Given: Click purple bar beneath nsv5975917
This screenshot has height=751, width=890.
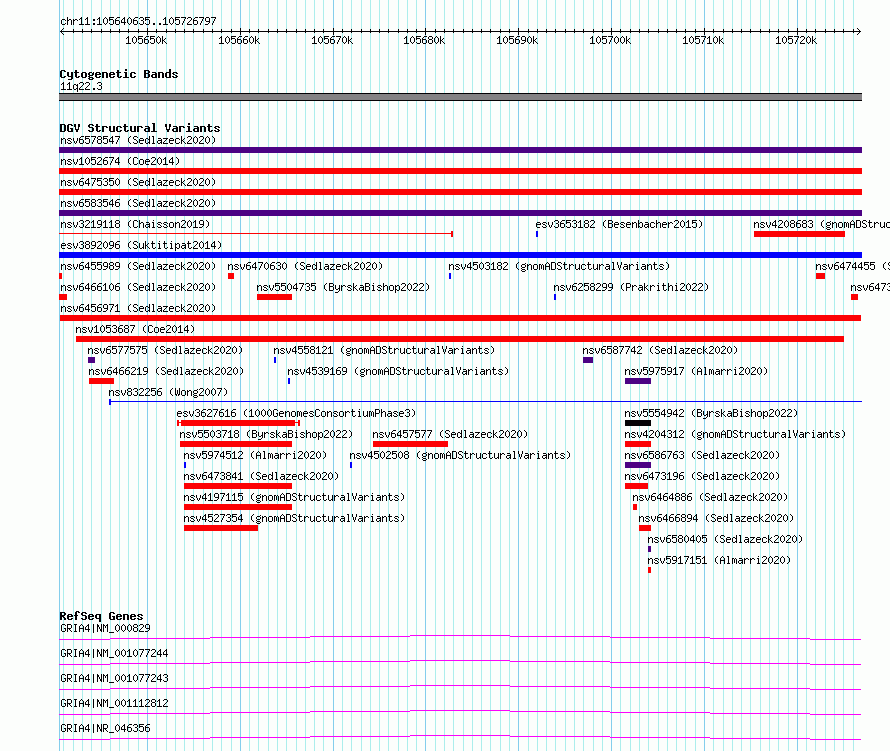Looking at the screenshot, I should [x=638, y=381].
